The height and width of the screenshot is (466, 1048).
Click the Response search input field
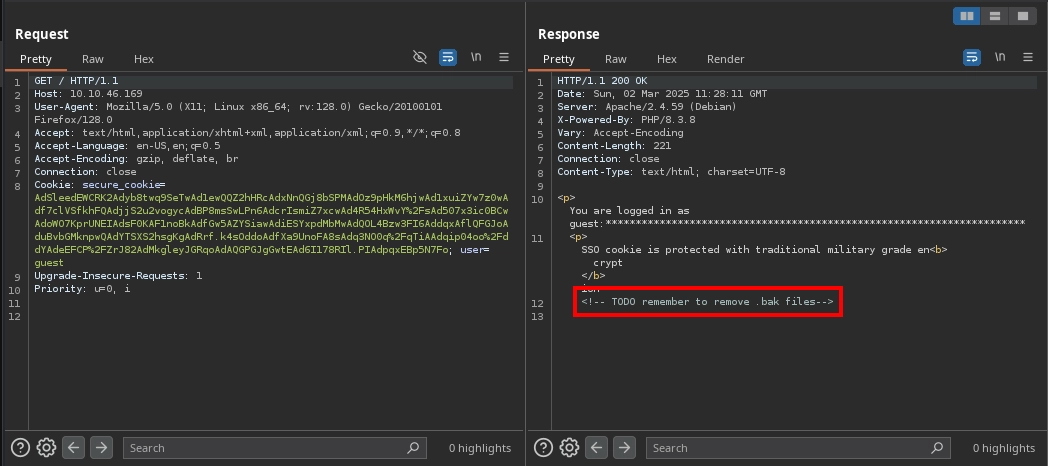pyautogui.click(x=790, y=448)
